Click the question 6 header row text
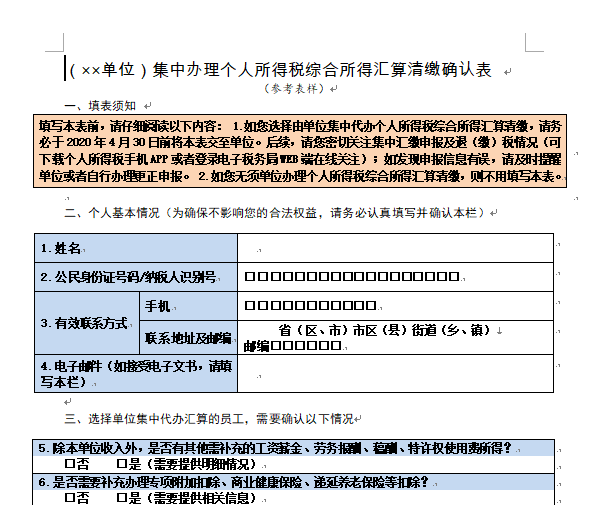 click(233, 482)
